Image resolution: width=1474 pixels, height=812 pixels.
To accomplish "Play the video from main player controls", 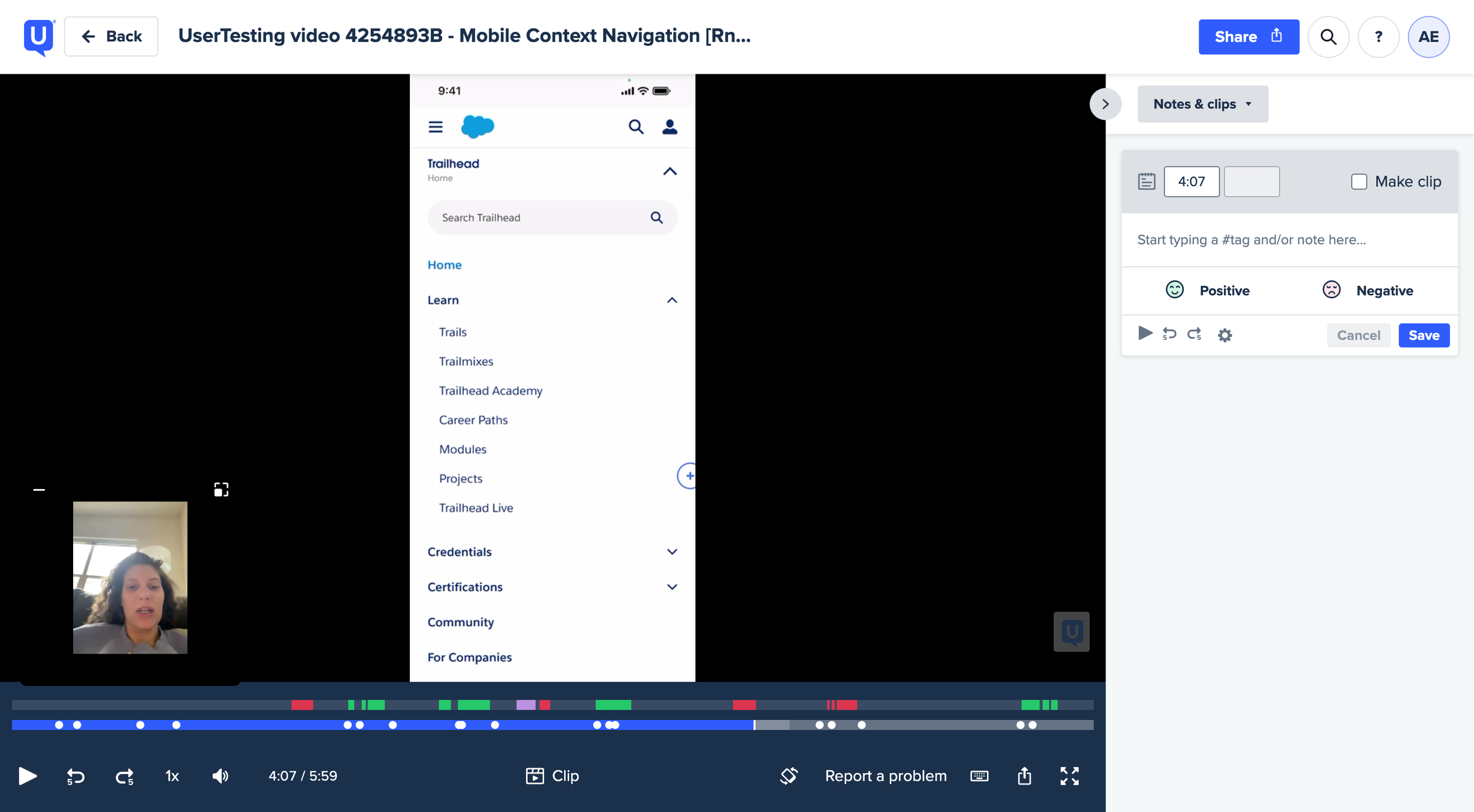I will pyautogui.click(x=27, y=776).
